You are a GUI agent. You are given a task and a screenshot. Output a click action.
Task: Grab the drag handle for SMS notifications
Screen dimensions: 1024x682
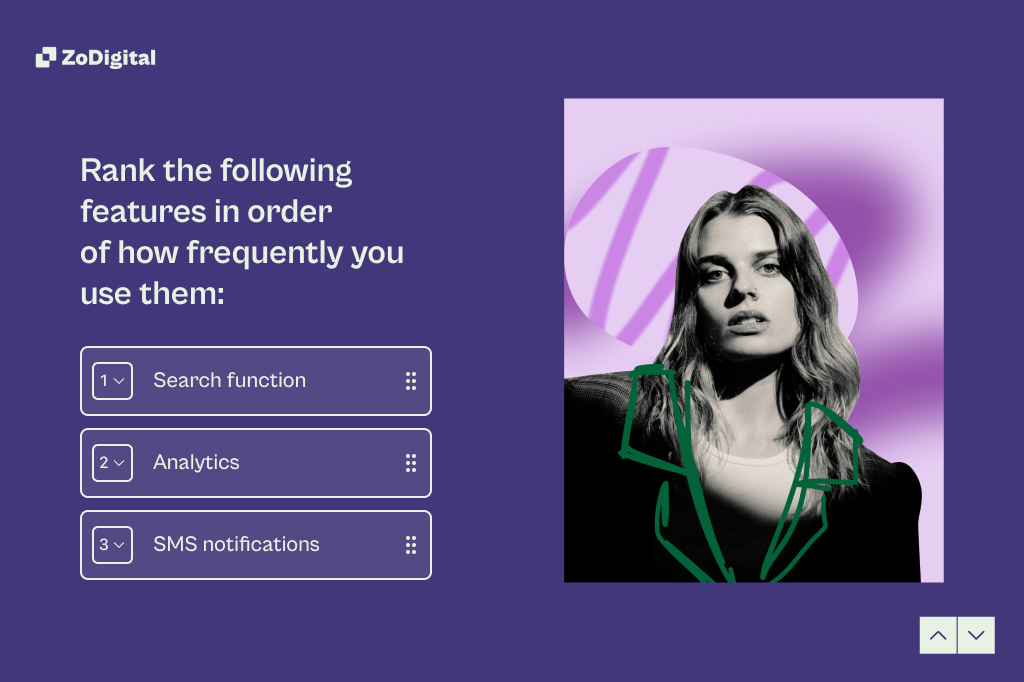[x=410, y=545]
